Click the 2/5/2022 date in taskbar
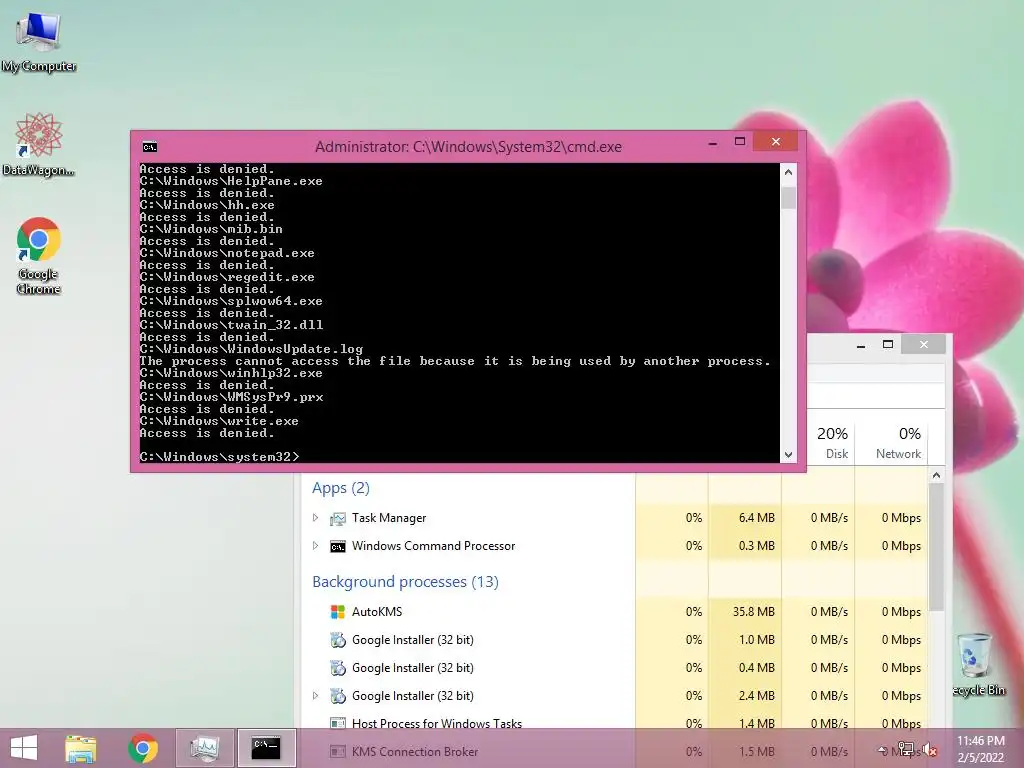 [x=980, y=758]
